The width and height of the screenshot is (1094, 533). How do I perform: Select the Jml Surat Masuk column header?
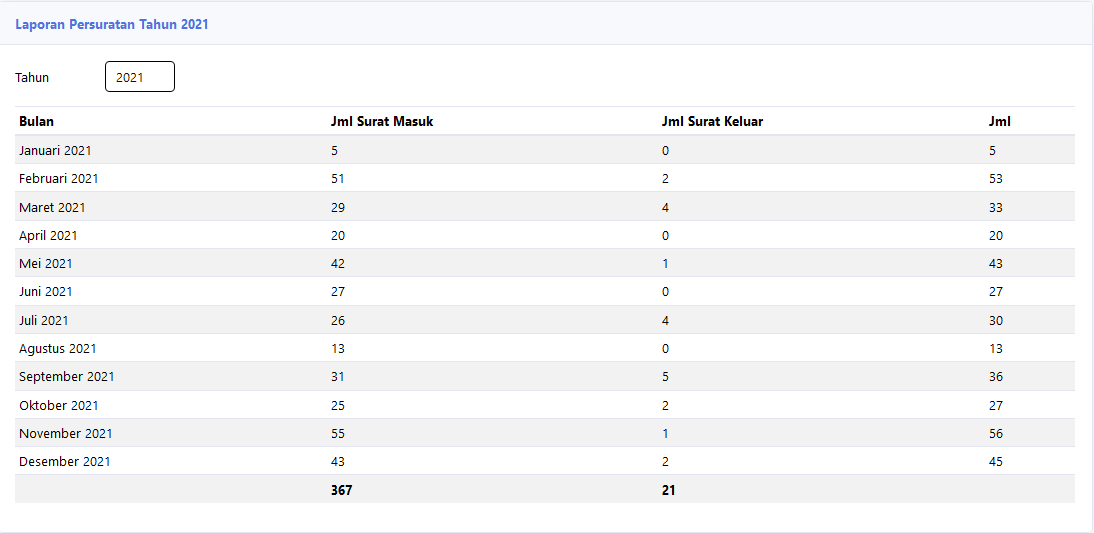(382, 121)
